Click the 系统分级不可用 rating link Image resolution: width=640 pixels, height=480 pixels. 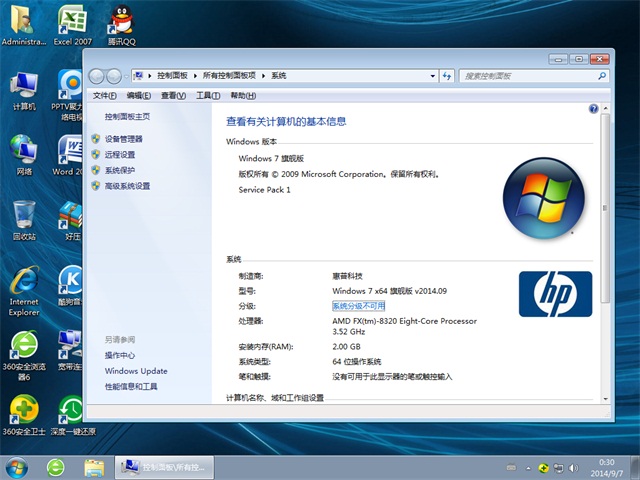pos(358,306)
